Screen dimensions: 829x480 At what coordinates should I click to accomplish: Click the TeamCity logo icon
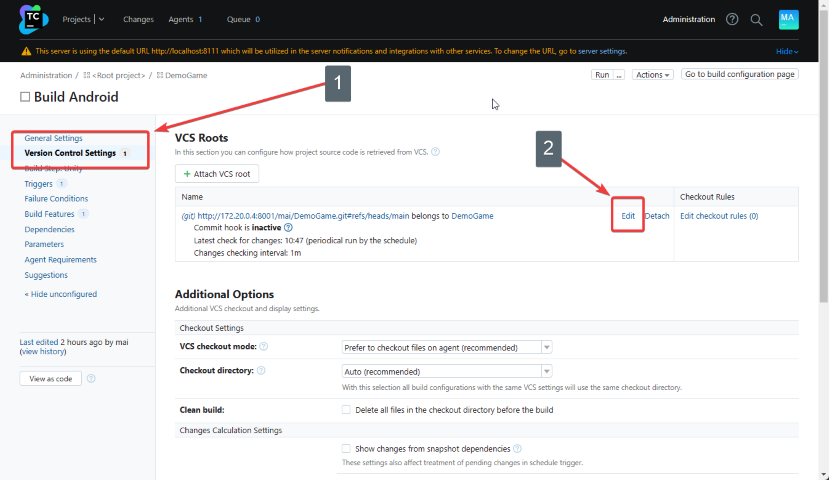pyautogui.click(x=34, y=19)
